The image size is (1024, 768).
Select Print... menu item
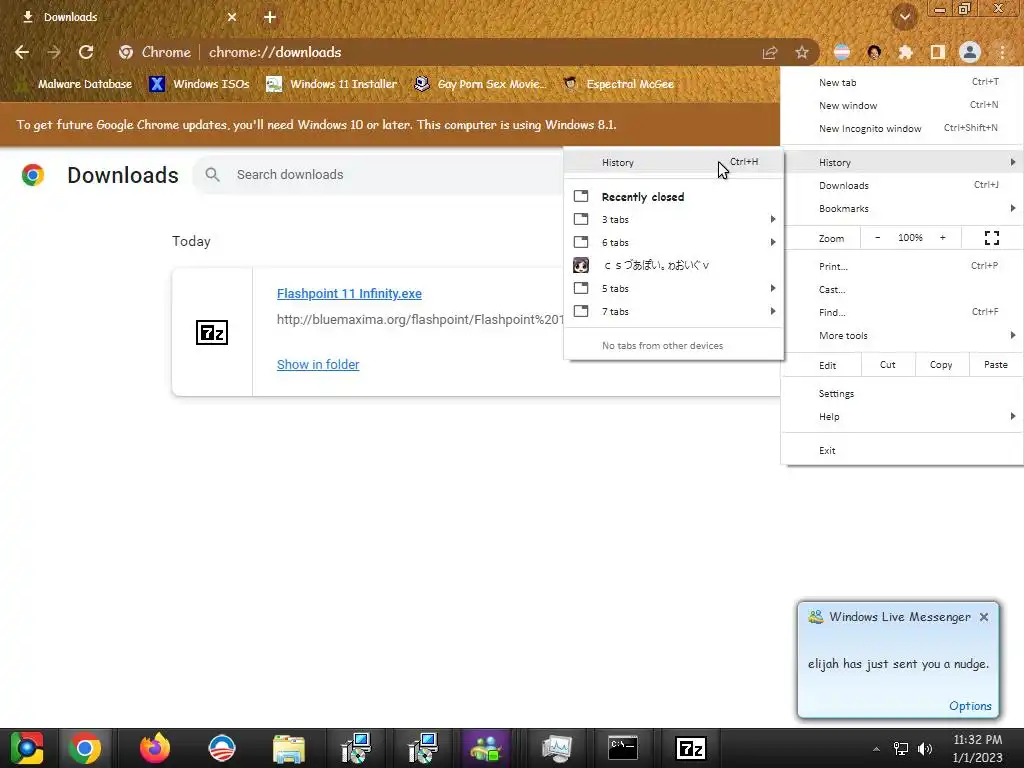coord(902,266)
